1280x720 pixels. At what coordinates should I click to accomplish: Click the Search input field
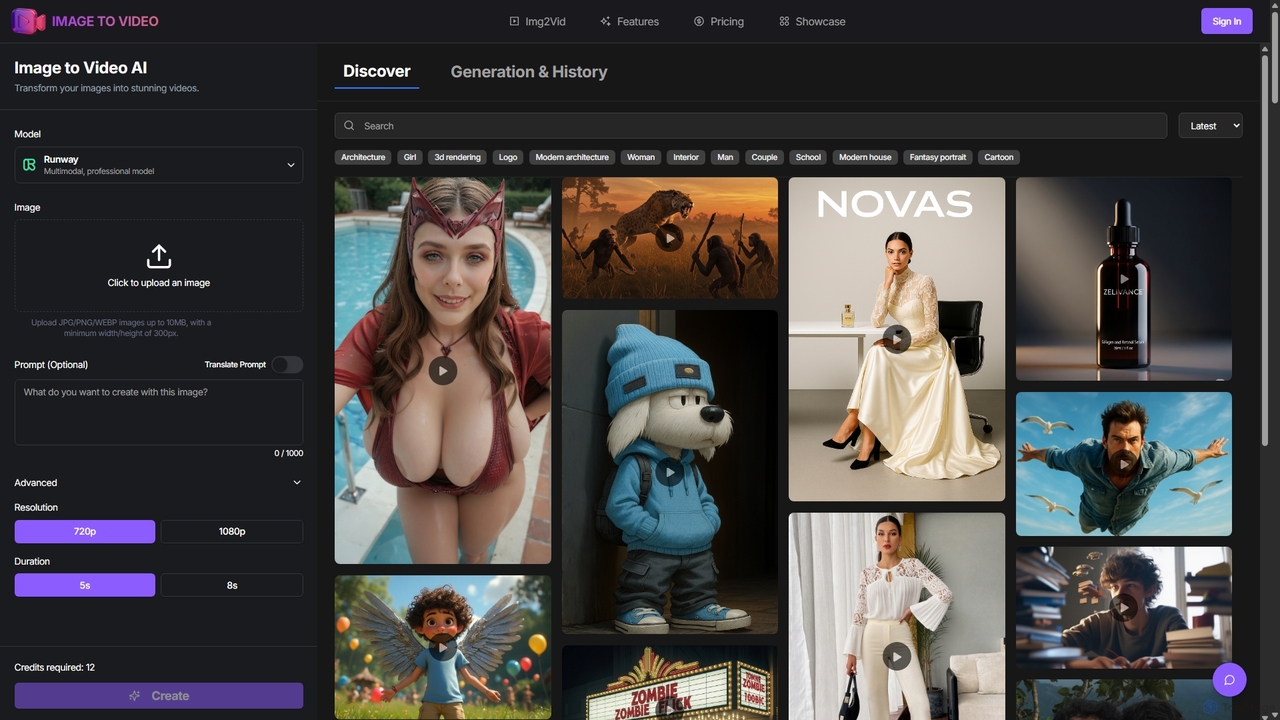tap(751, 126)
